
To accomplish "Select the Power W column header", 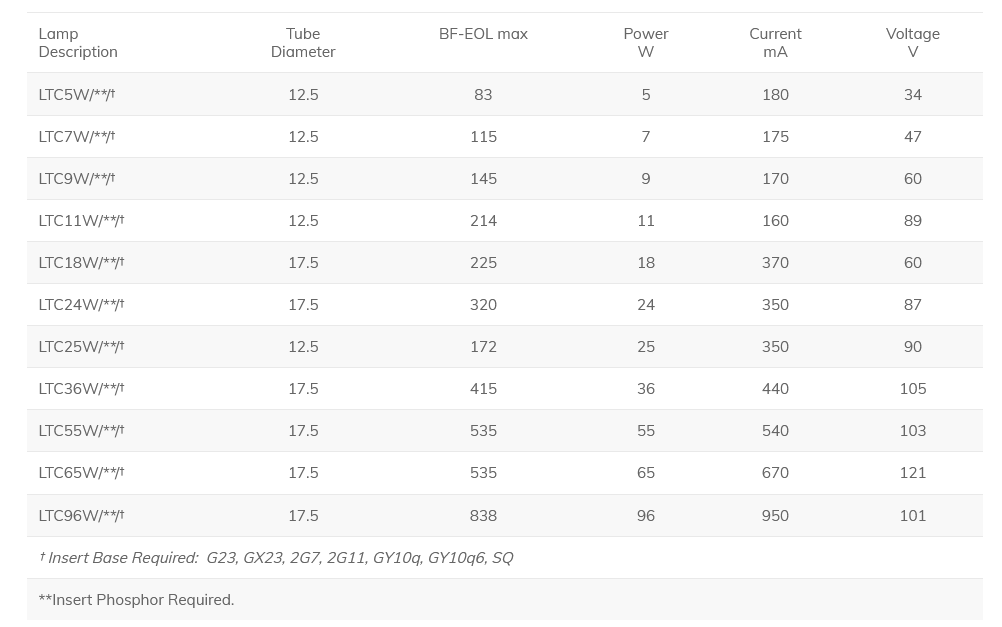I will [646, 43].
